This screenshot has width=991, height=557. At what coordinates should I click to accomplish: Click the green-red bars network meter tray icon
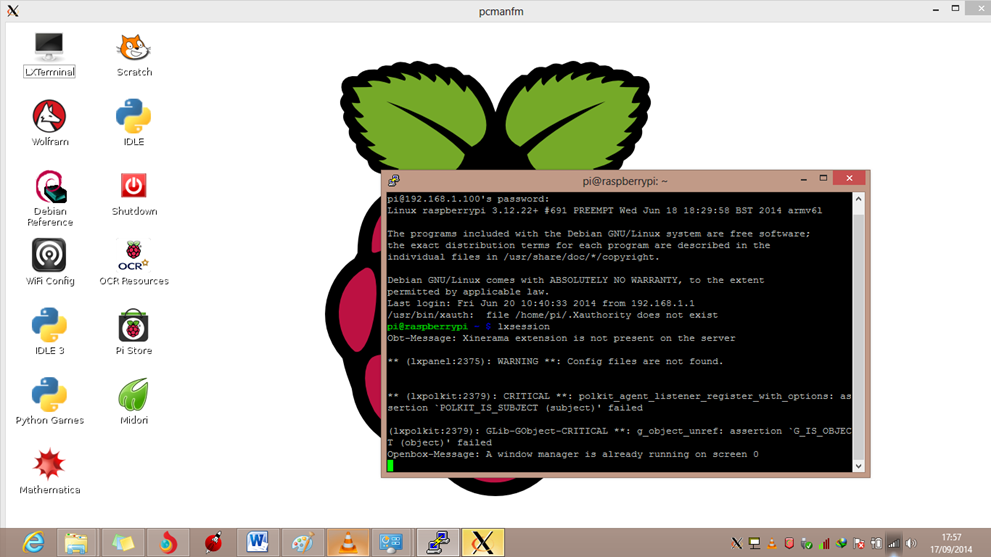click(824, 543)
